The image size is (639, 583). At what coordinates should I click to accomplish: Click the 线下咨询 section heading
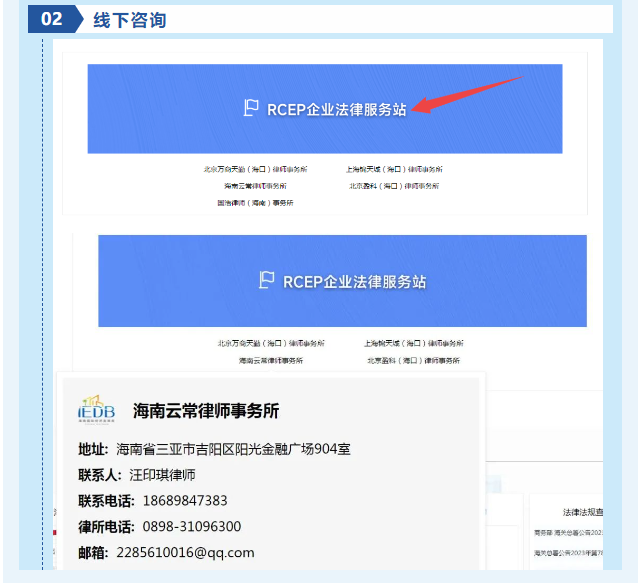click(x=130, y=20)
